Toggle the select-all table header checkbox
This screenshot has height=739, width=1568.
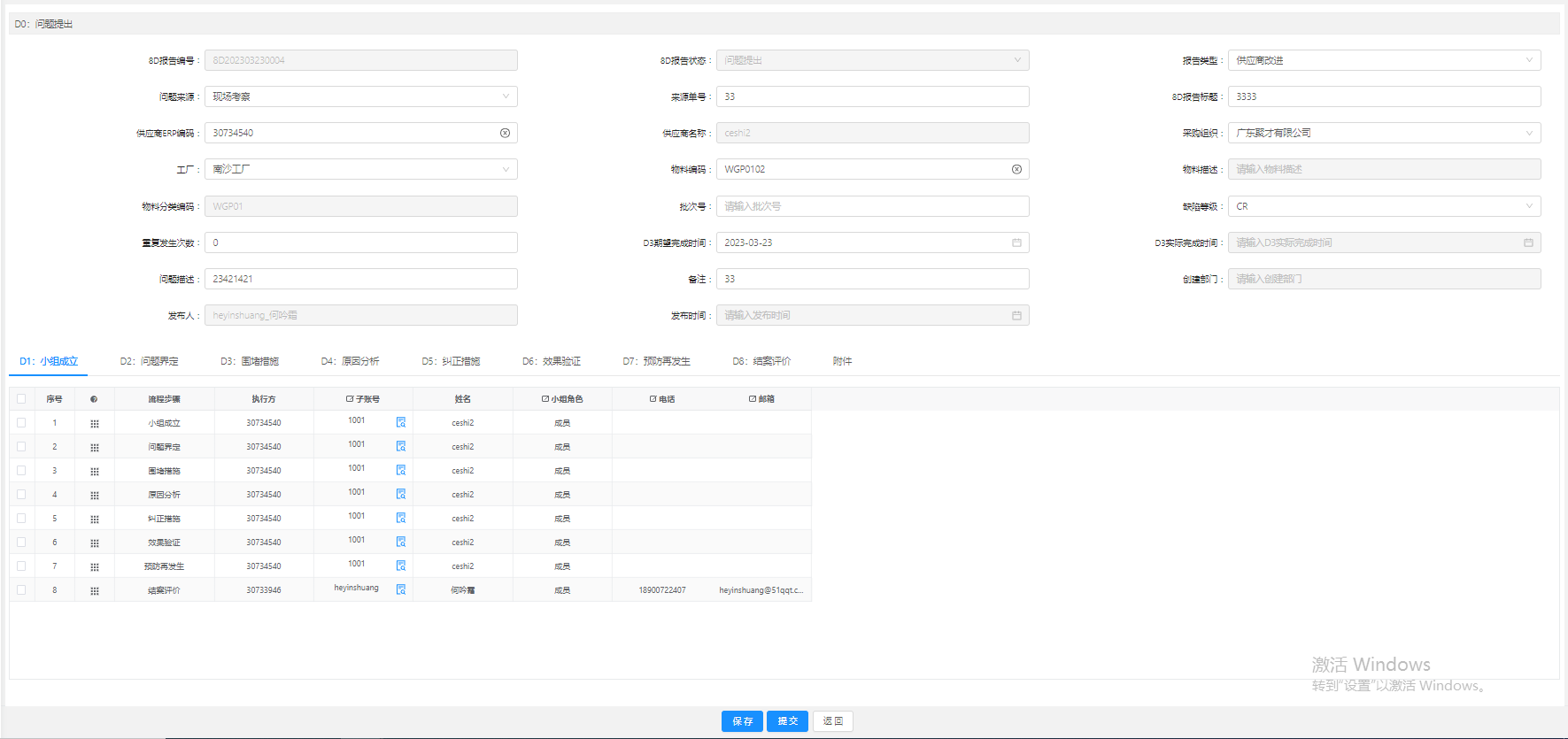pos(21,399)
